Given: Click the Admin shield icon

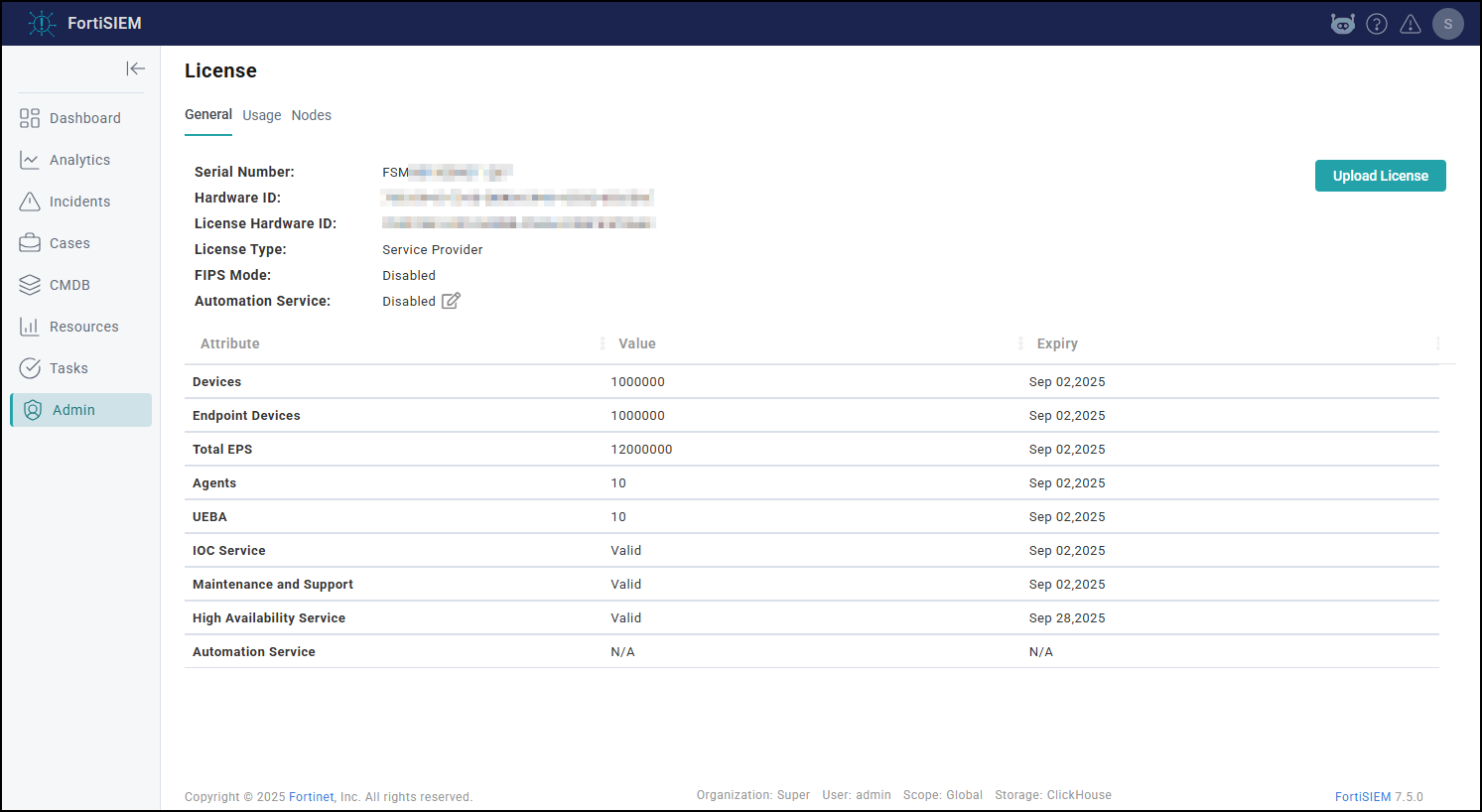Looking at the screenshot, I should click(33, 410).
